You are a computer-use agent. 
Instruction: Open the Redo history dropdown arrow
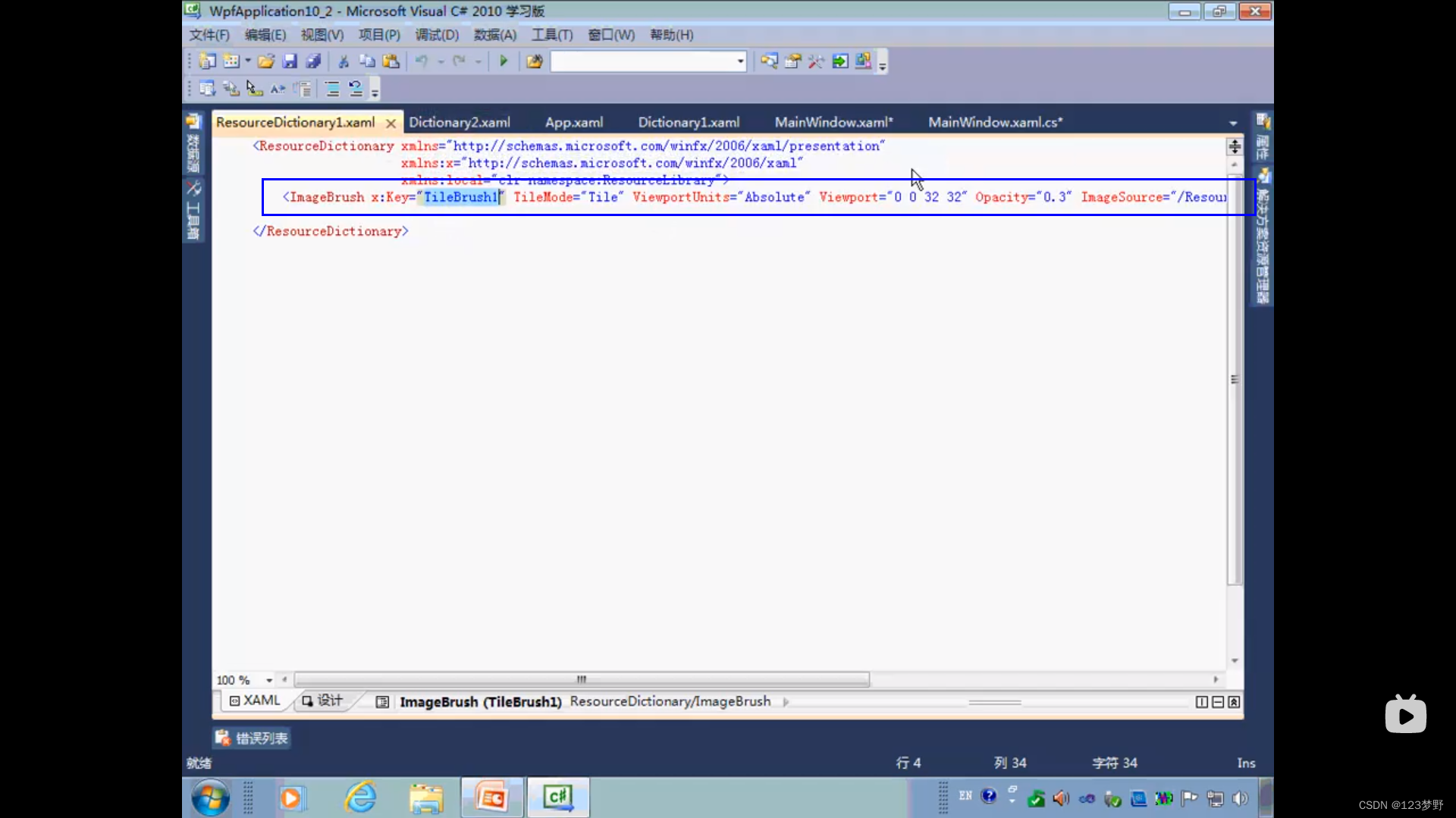pyautogui.click(x=479, y=61)
